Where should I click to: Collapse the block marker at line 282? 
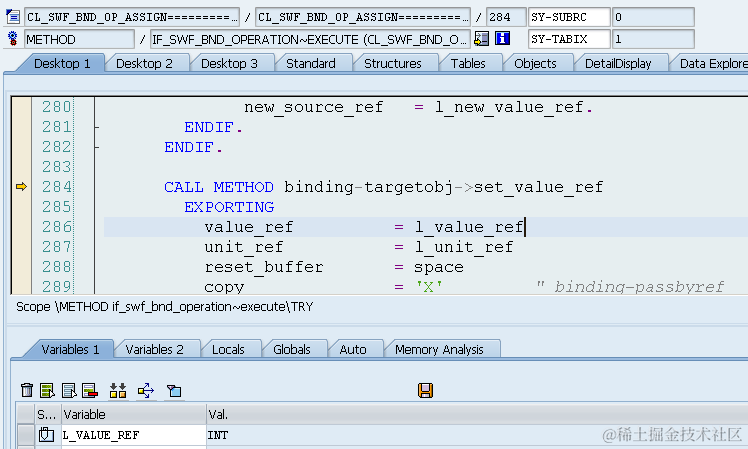point(96,147)
